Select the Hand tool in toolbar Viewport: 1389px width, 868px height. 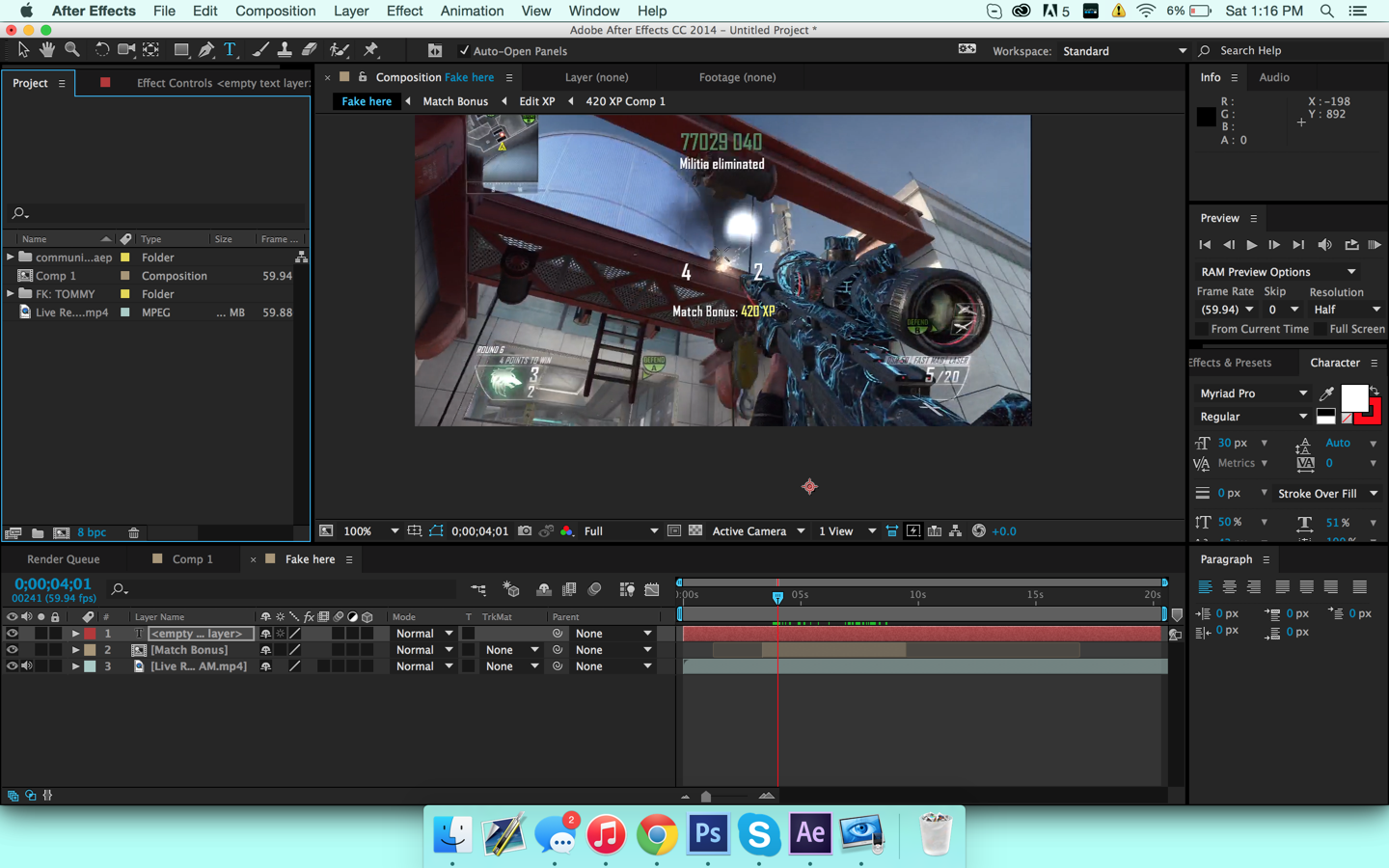coord(47,50)
